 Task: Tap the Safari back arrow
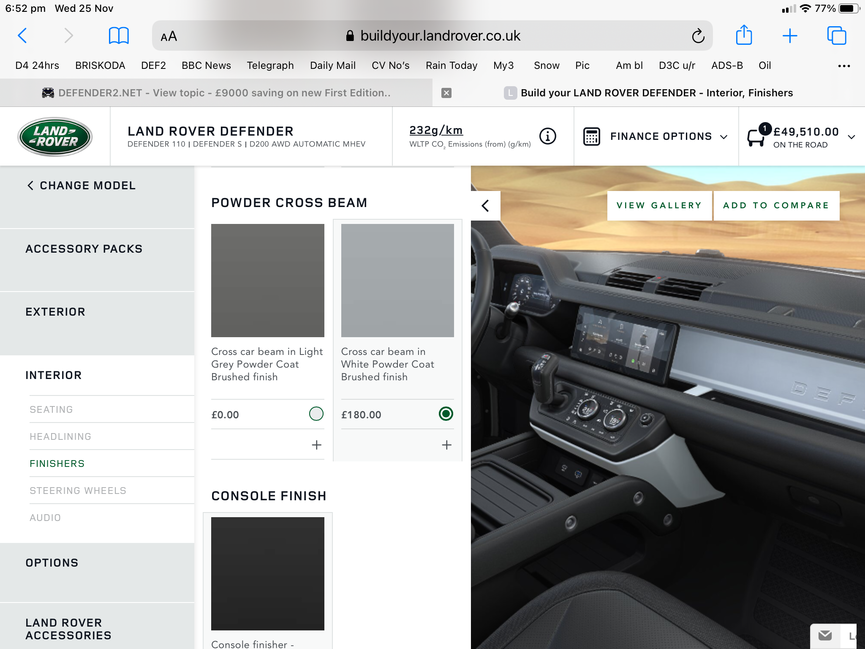point(23,36)
